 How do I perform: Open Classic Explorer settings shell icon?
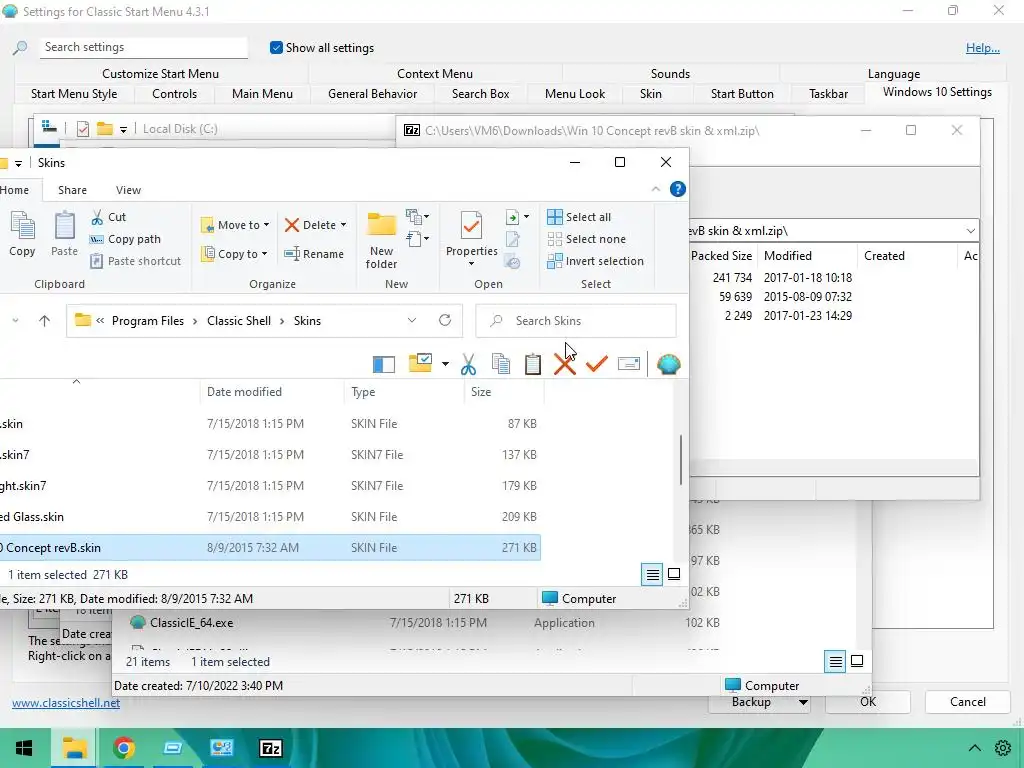click(669, 364)
